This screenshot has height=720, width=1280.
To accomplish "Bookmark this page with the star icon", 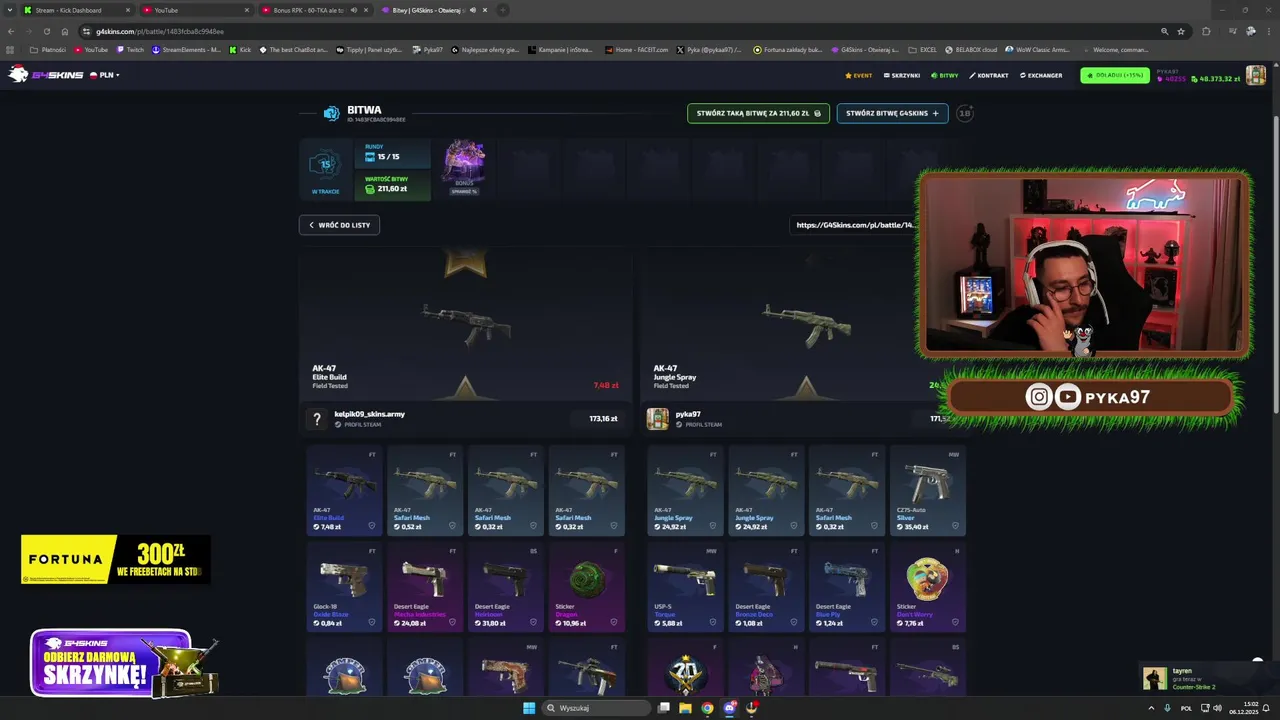I will point(1180,31).
